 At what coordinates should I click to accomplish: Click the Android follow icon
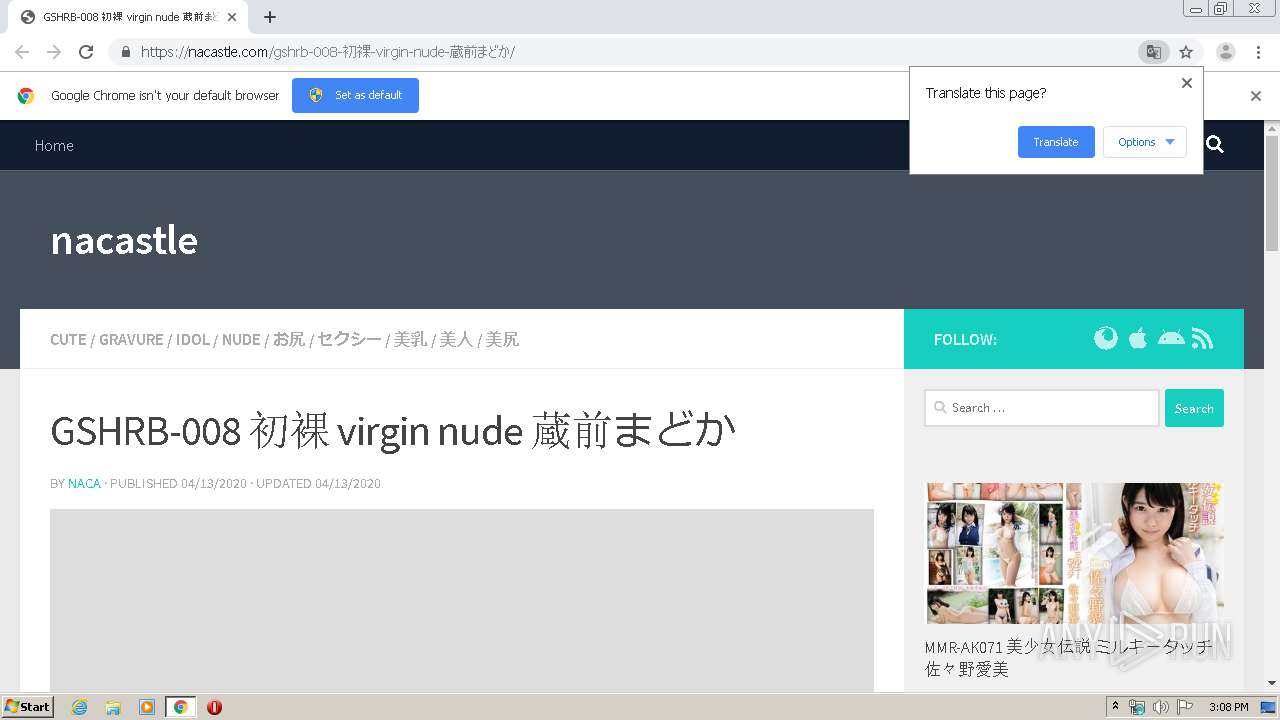(1171, 338)
